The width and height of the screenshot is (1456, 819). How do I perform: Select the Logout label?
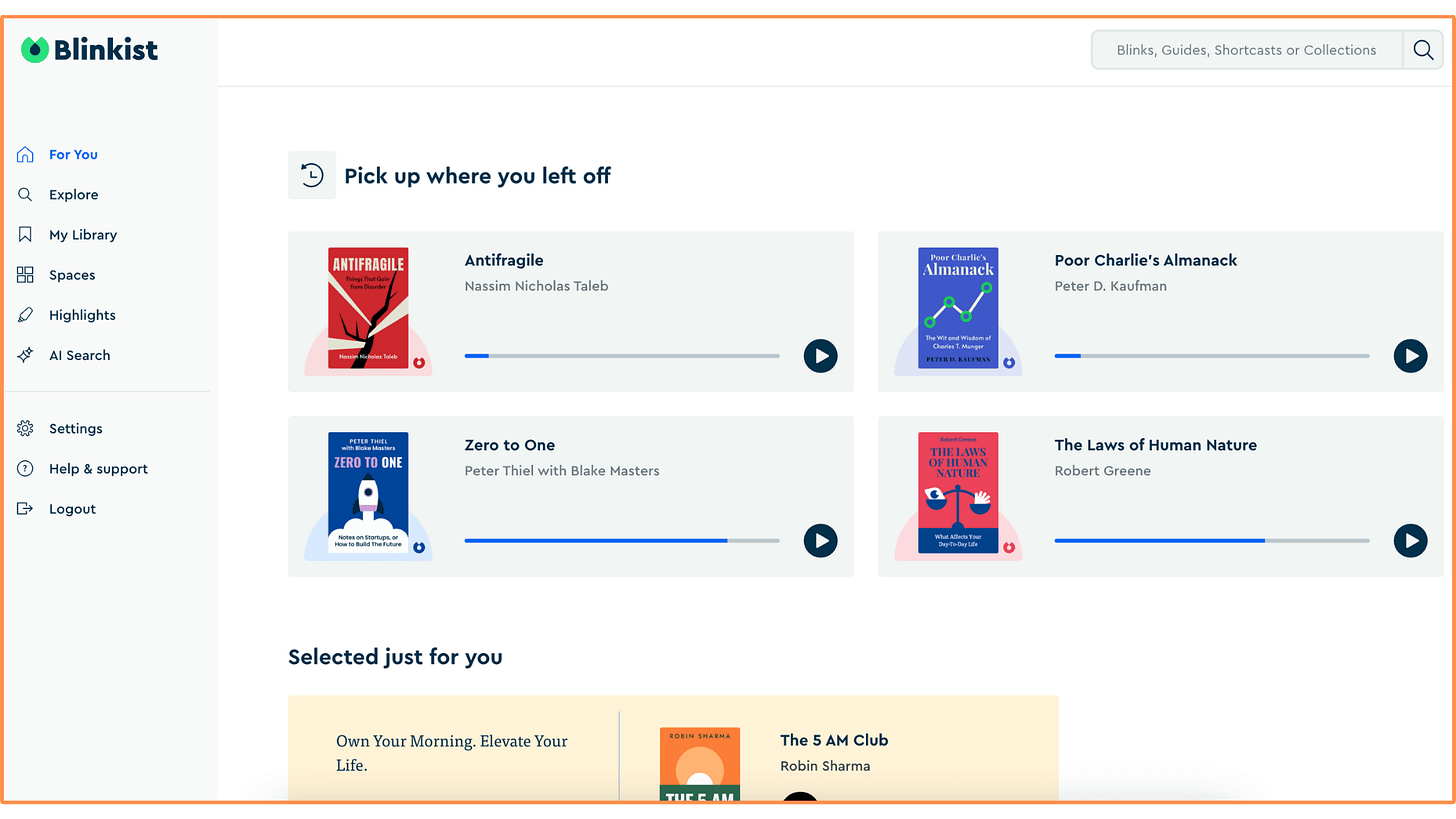[72, 508]
